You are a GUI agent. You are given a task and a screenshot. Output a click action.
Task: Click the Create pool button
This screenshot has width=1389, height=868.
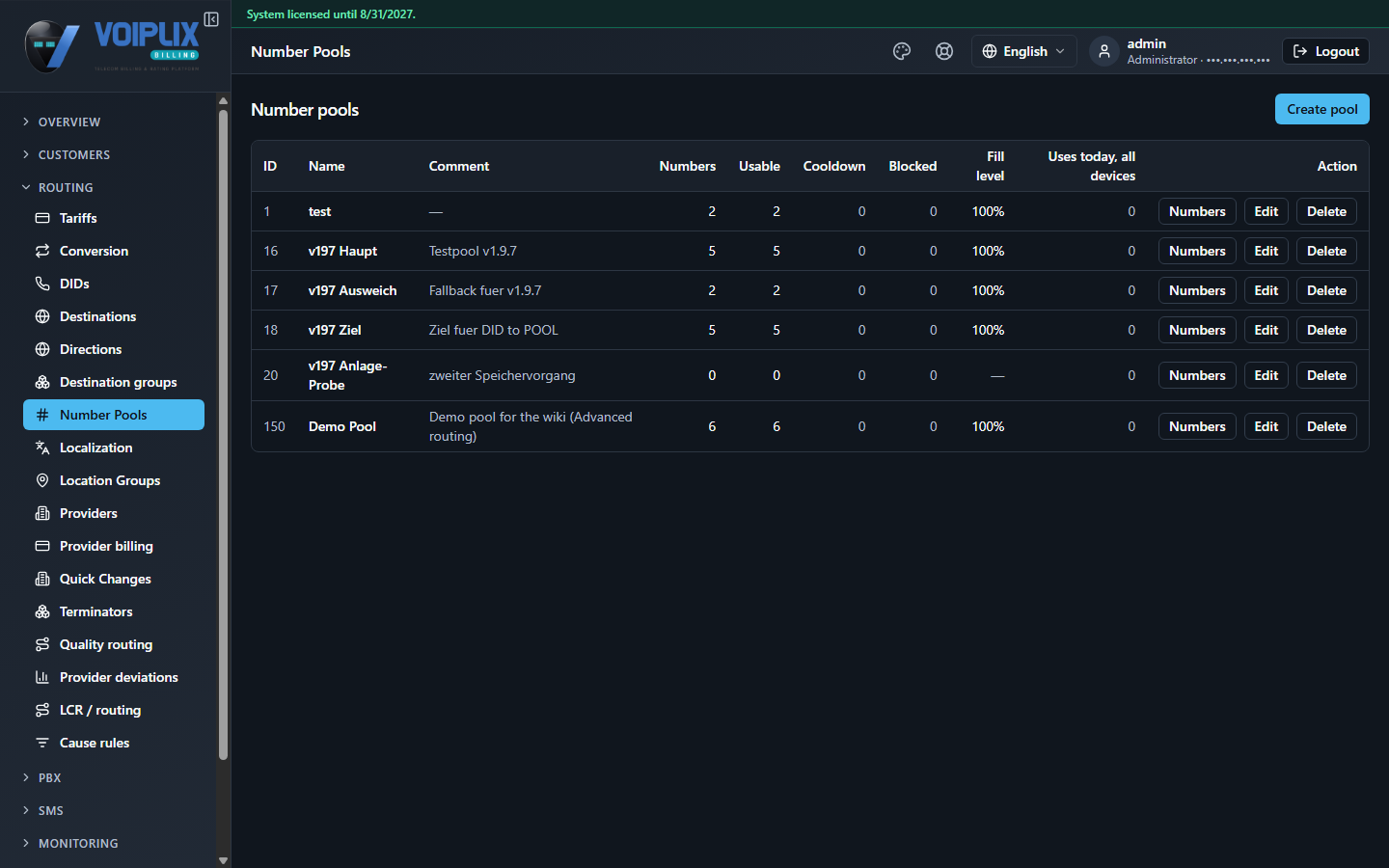1321,109
